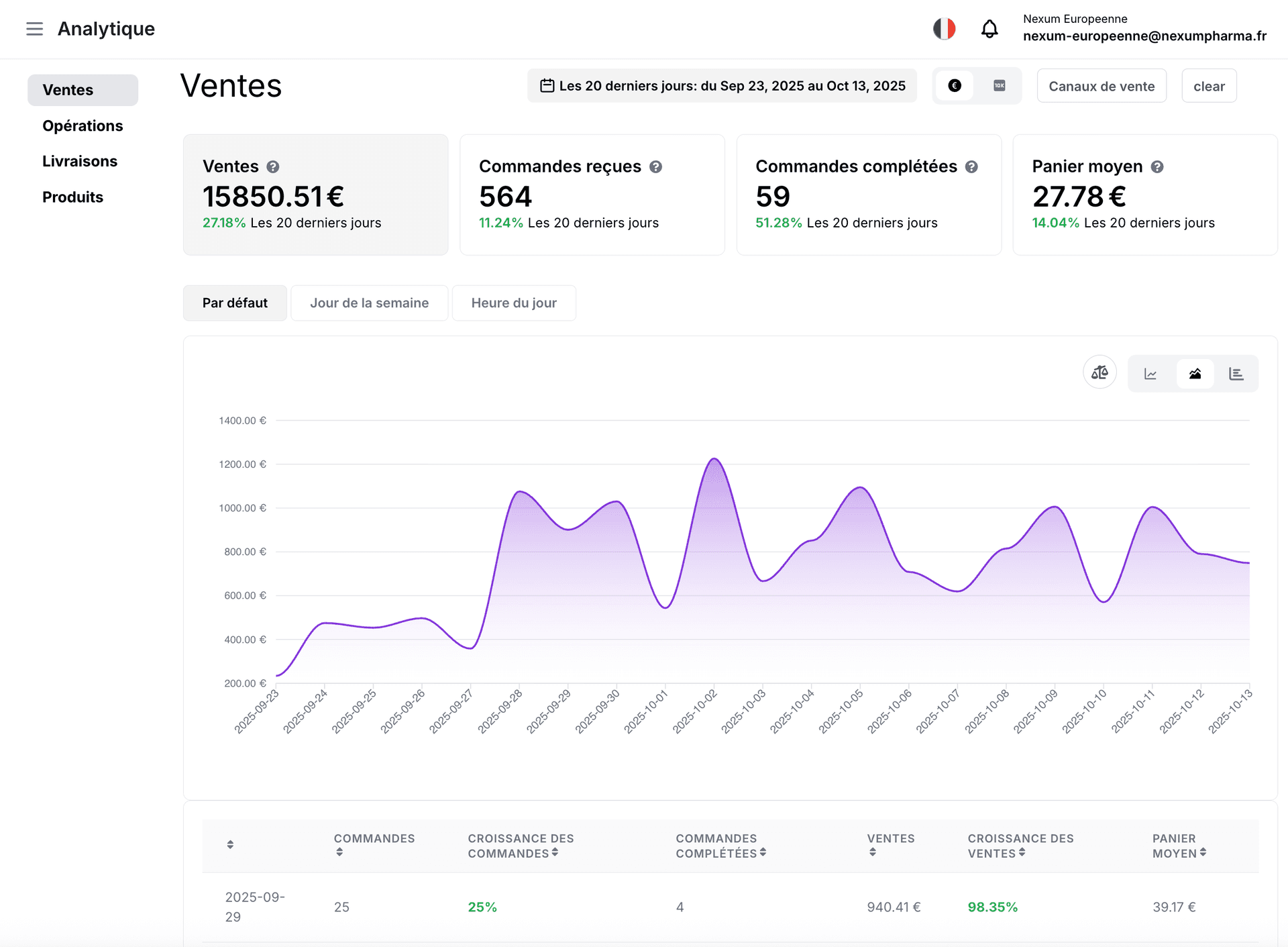Click help icon beside Commandes reçues
The width and height of the screenshot is (1288, 947).
tap(655, 166)
